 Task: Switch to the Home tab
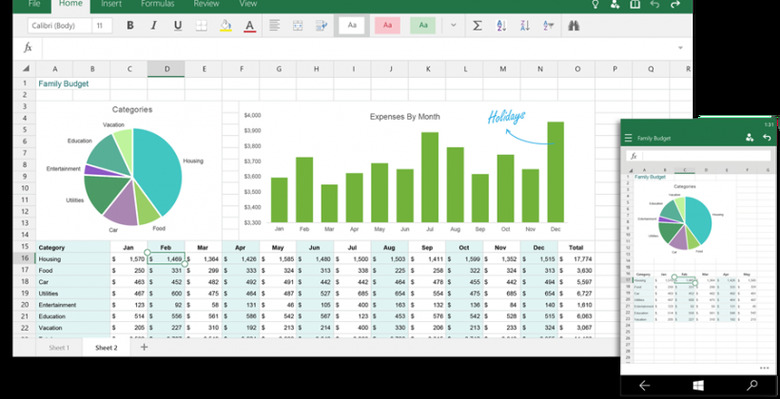(x=70, y=4)
